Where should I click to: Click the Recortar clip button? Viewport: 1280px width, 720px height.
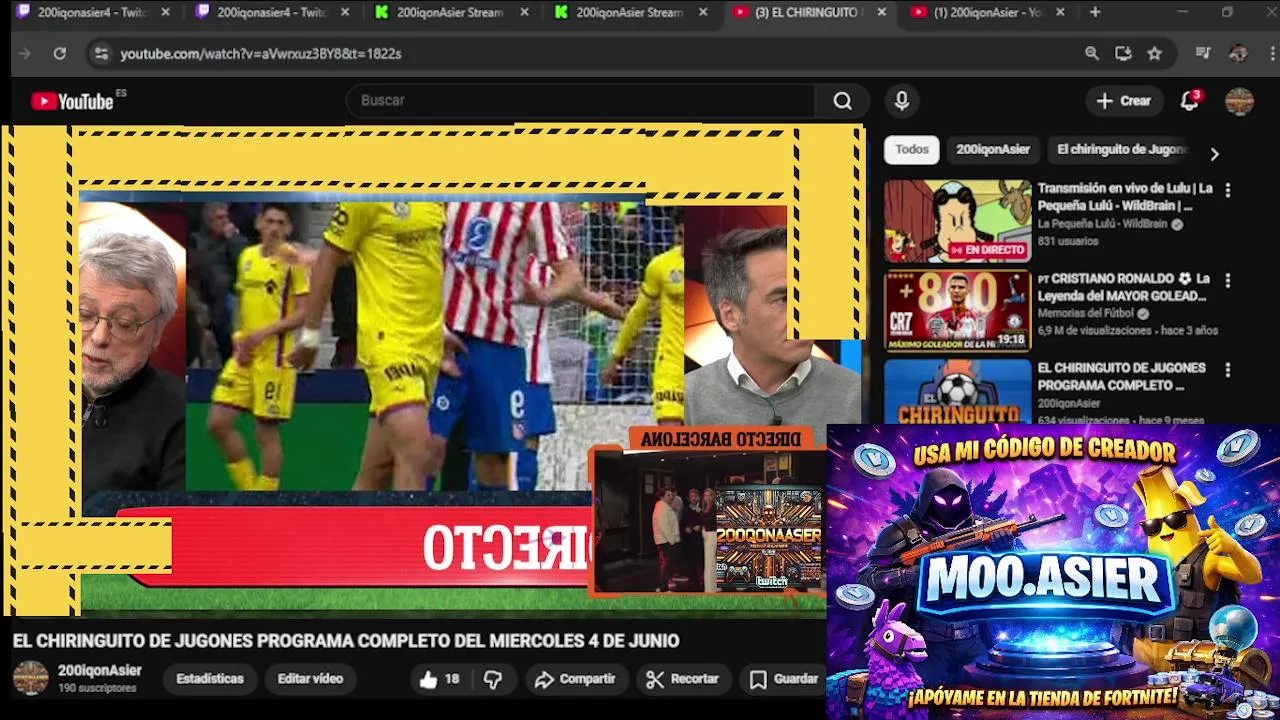pyautogui.click(x=683, y=679)
